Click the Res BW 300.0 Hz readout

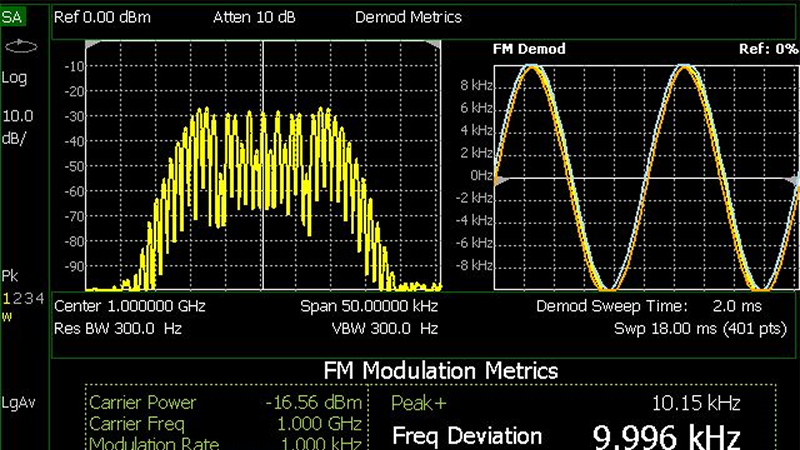pyautogui.click(x=118, y=329)
